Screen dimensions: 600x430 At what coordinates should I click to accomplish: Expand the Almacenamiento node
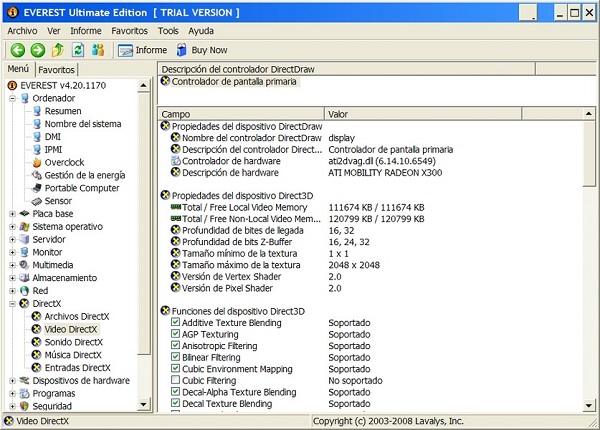pyautogui.click(x=12, y=278)
